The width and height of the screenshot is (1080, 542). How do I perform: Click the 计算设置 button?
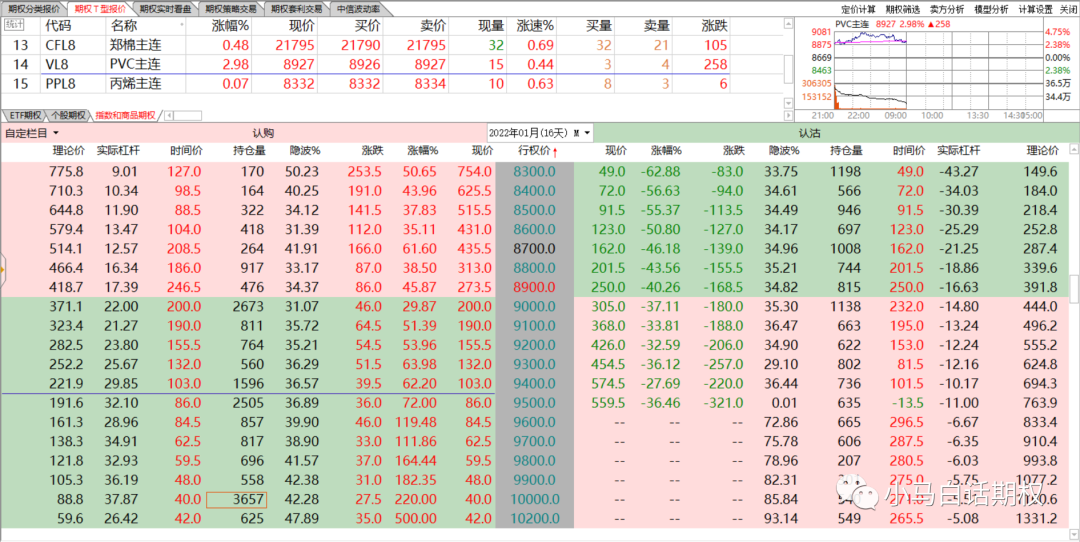[1035, 8]
